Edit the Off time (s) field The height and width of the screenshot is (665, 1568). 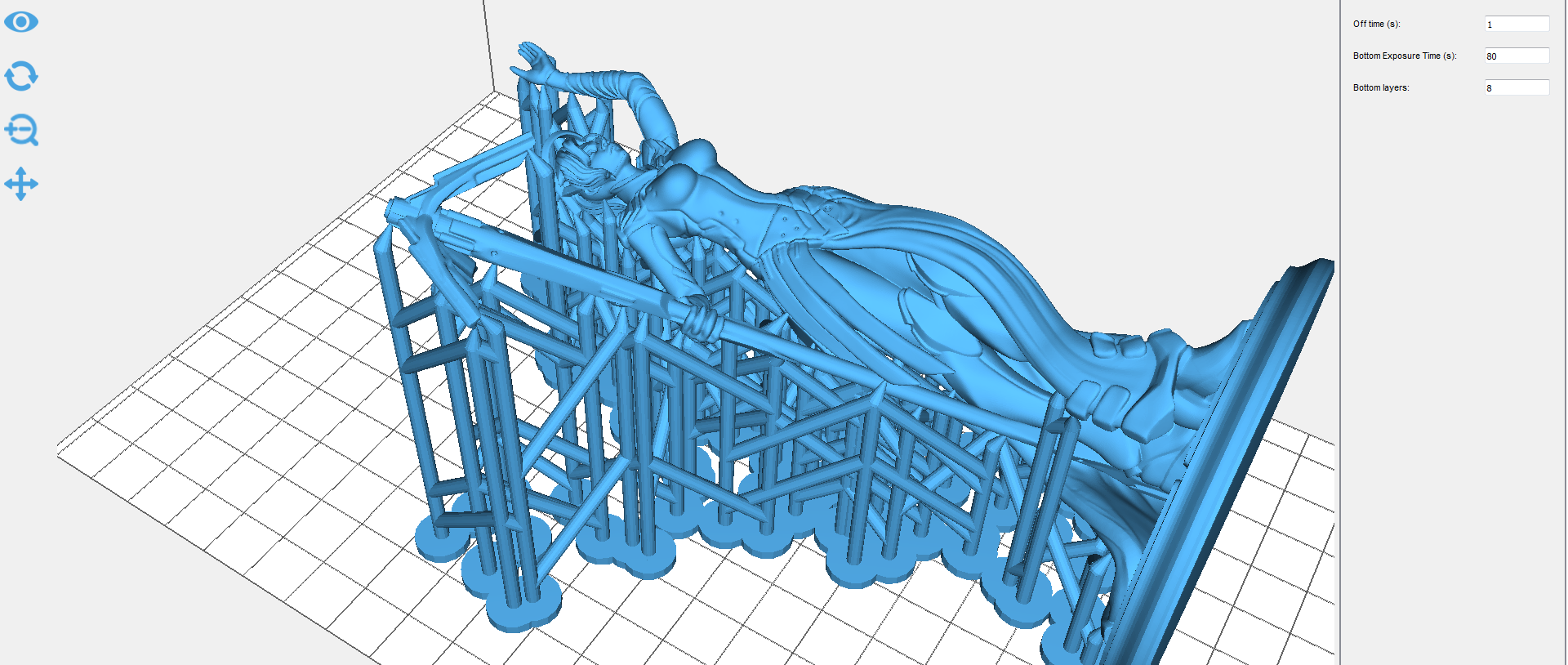(x=1517, y=25)
